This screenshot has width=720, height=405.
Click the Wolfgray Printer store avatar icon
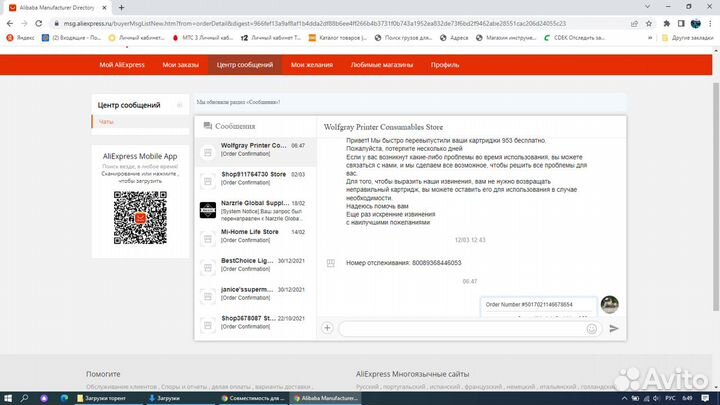[x=208, y=152]
